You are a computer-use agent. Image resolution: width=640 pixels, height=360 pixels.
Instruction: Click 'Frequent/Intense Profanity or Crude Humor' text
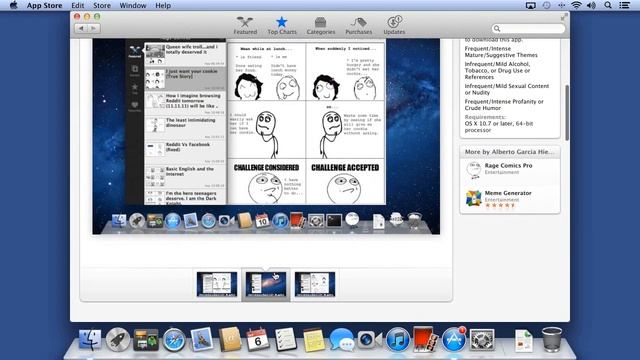(504, 105)
